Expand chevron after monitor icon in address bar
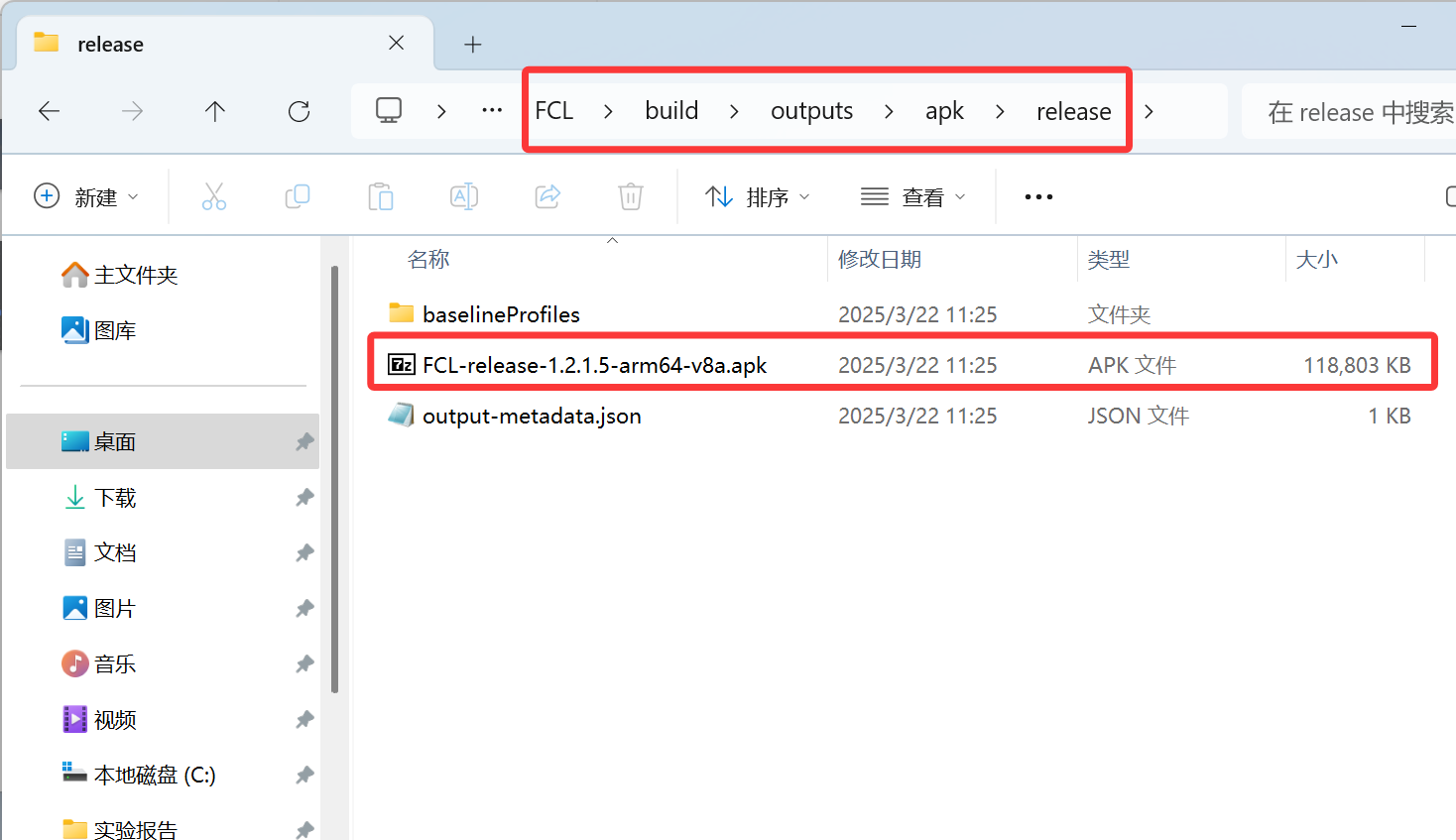 click(441, 111)
